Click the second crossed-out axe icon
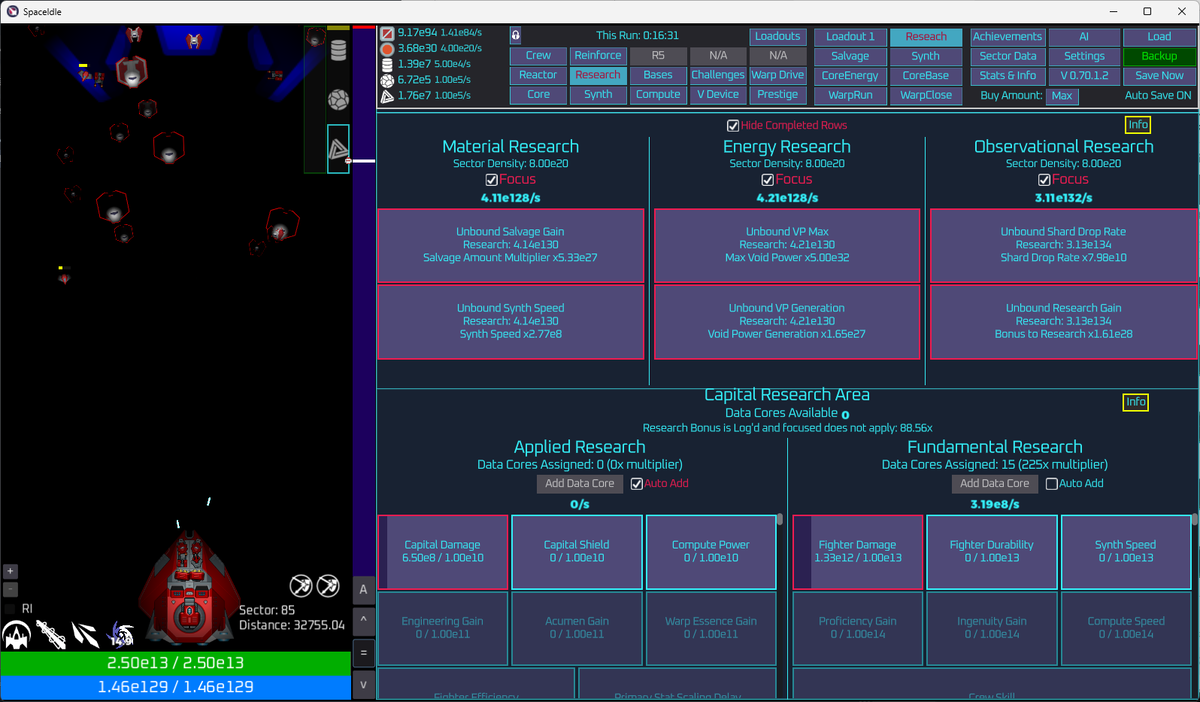Viewport: 1200px width, 702px height. point(328,585)
